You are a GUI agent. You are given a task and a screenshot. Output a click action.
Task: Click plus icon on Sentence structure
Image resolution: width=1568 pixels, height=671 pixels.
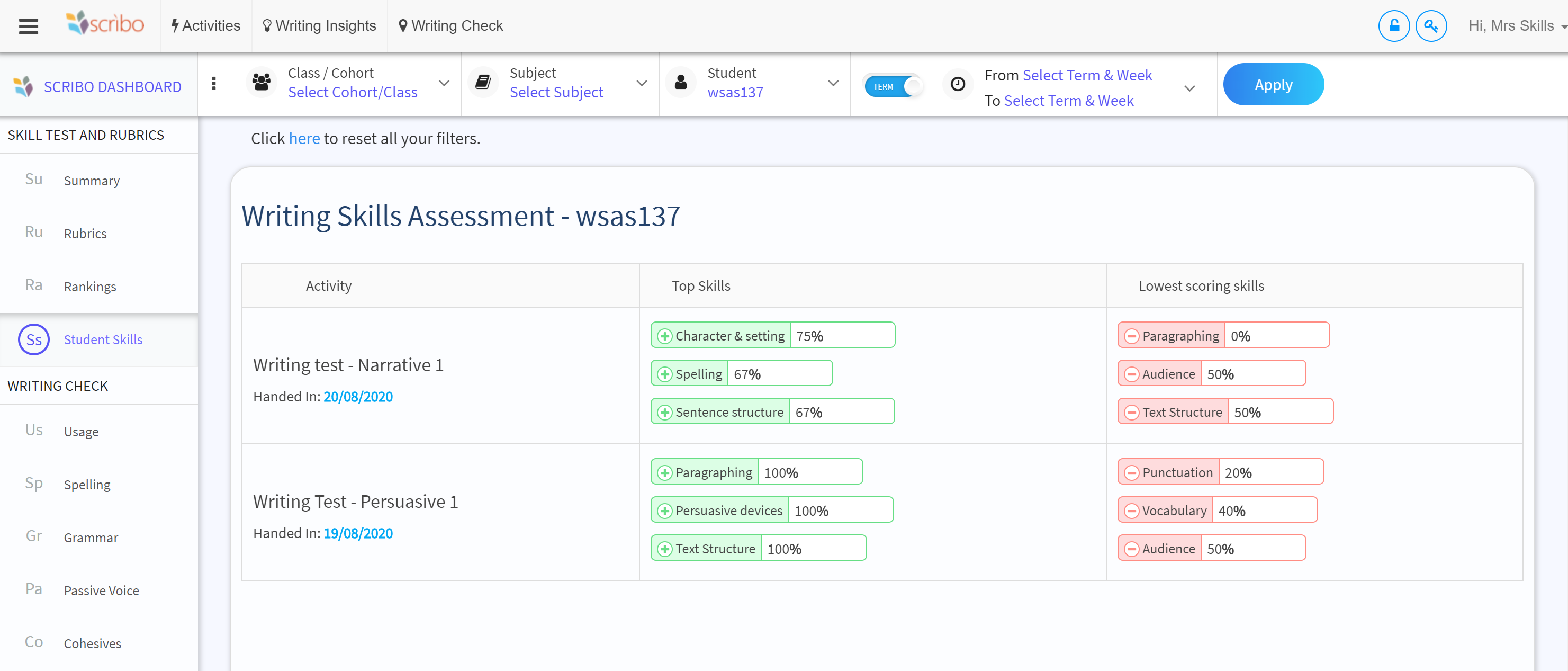click(665, 412)
